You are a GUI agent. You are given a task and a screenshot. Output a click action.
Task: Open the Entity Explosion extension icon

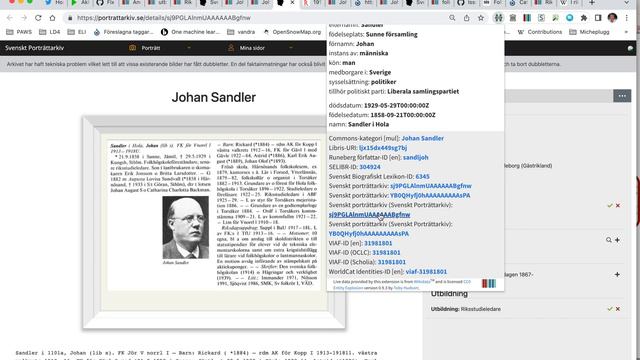(x=498, y=18)
